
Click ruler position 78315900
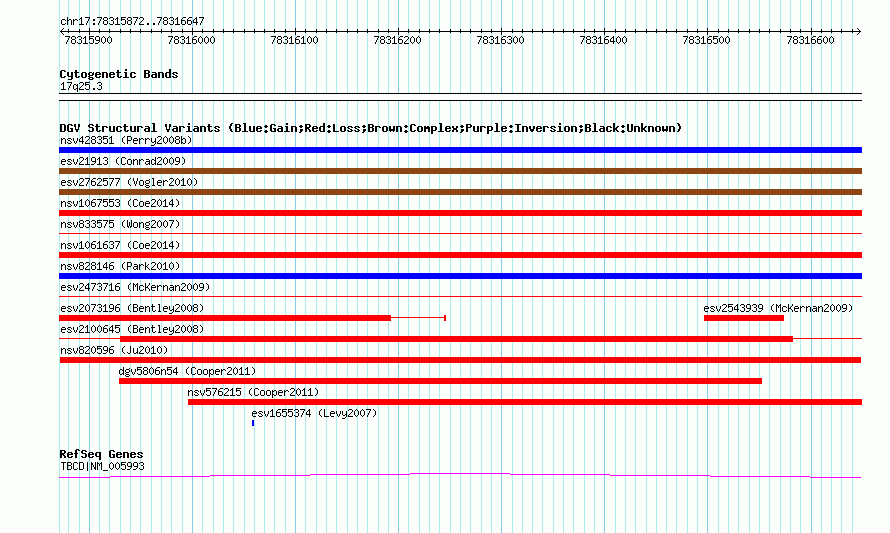89,40
